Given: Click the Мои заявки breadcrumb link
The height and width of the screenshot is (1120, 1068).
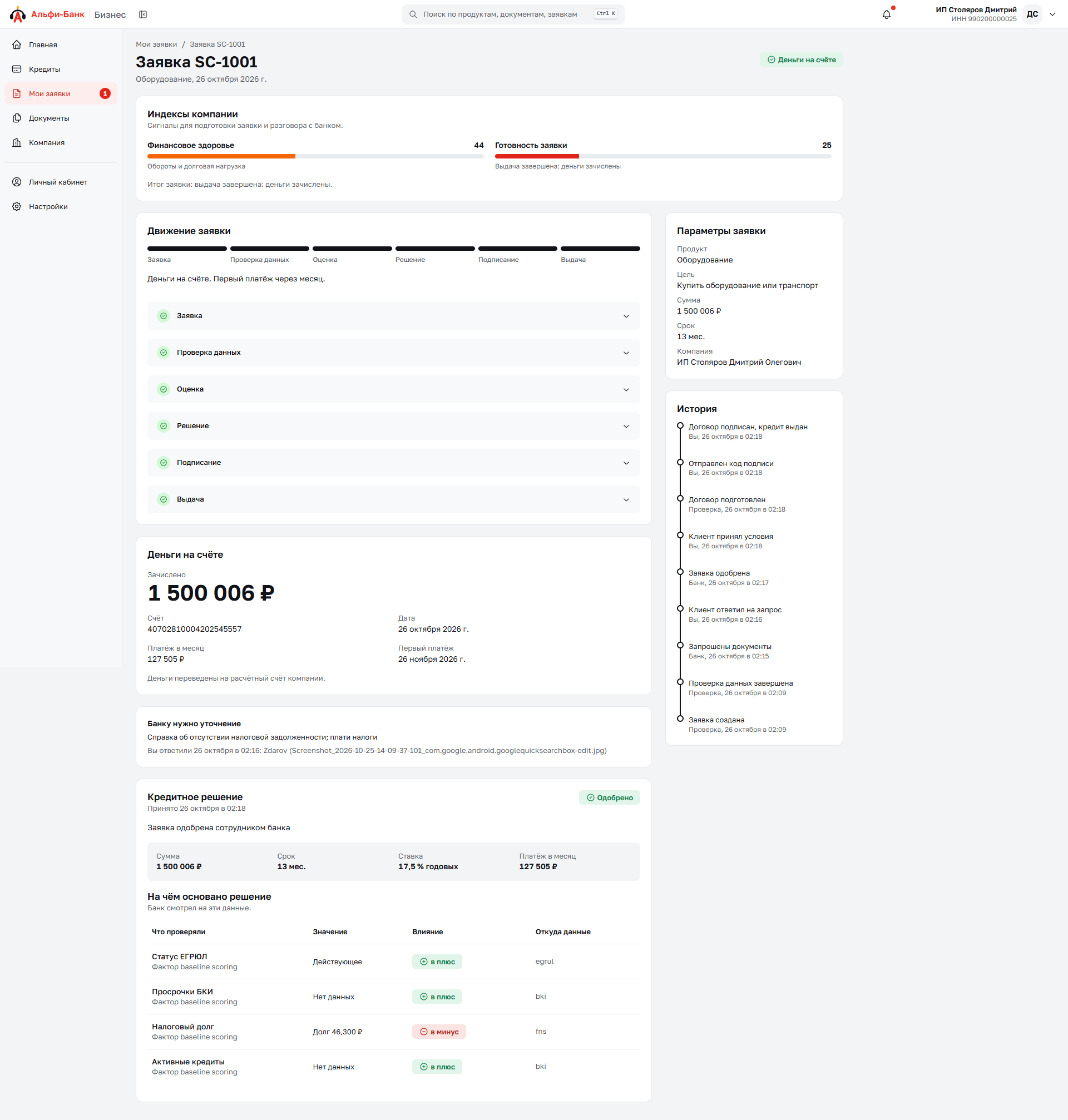Looking at the screenshot, I should tap(156, 44).
